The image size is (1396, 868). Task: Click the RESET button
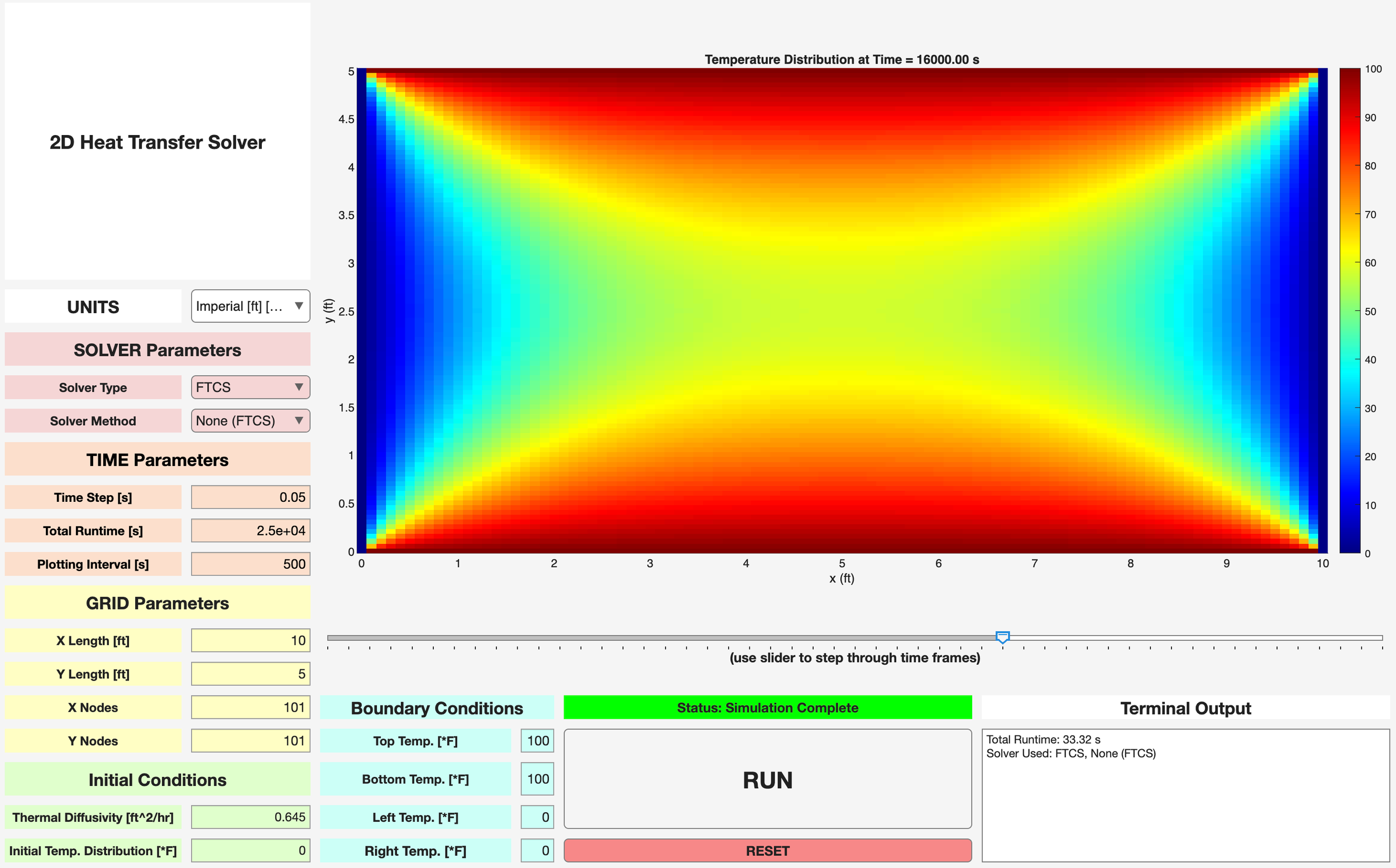point(767,851)
